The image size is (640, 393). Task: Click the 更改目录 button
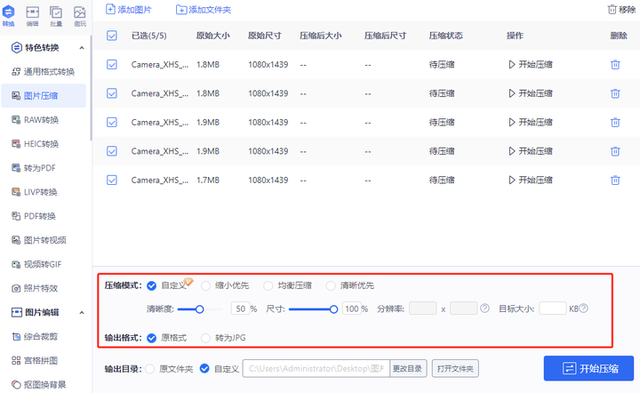[408, 369]
